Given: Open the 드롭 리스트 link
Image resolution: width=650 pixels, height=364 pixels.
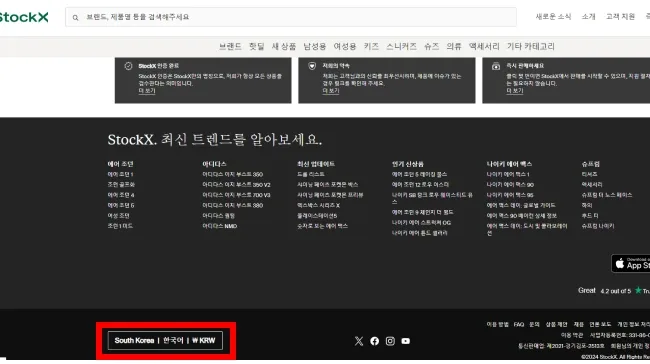Looking at the screenshot, I should tap(311, 175).
